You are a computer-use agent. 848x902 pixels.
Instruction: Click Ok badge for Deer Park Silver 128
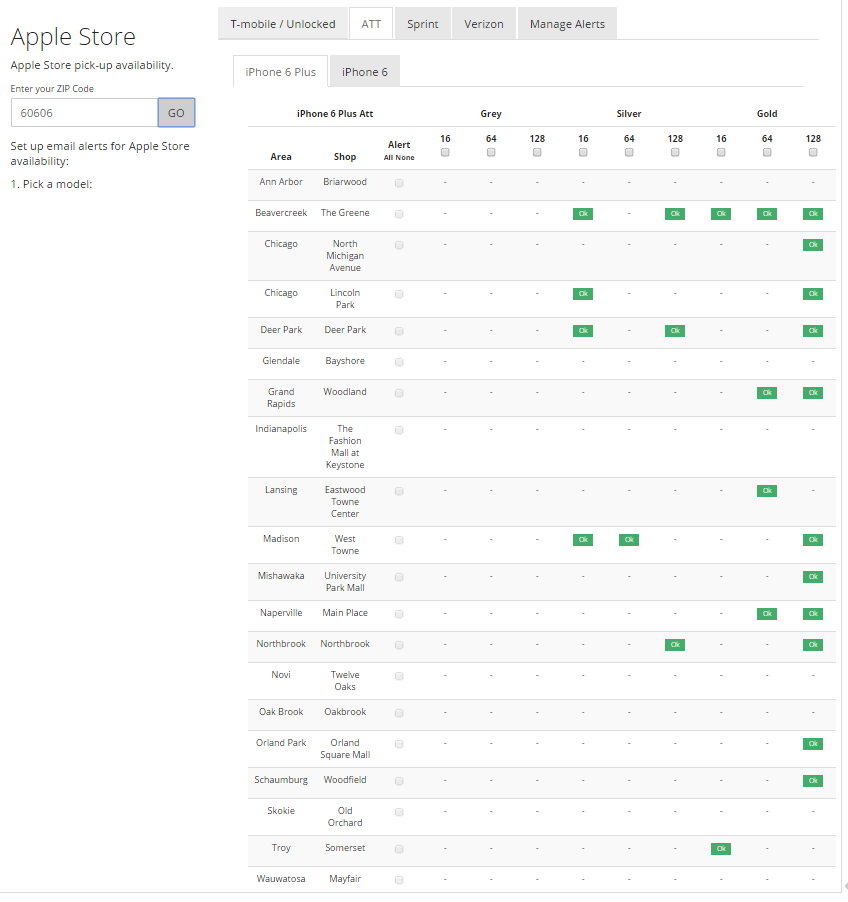(x=675, y=331)
